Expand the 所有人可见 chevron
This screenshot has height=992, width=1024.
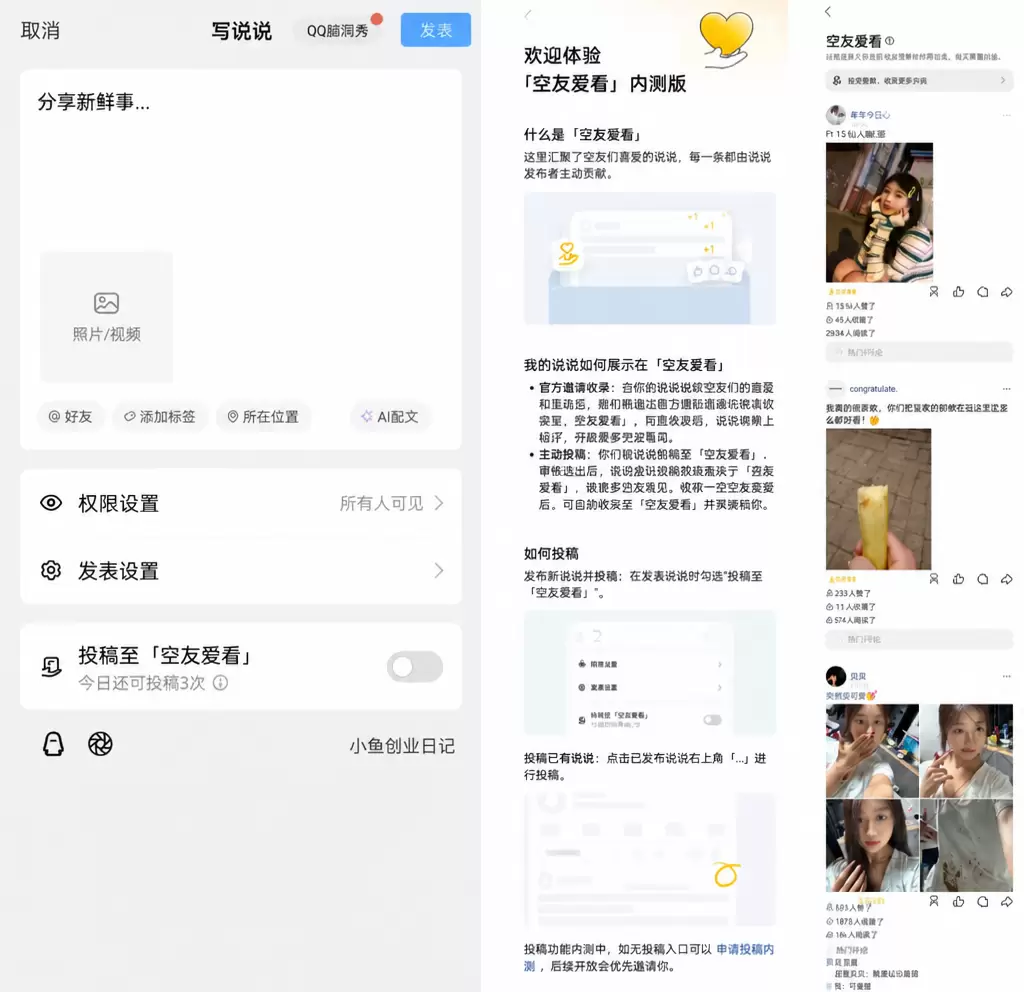point(439,503)
